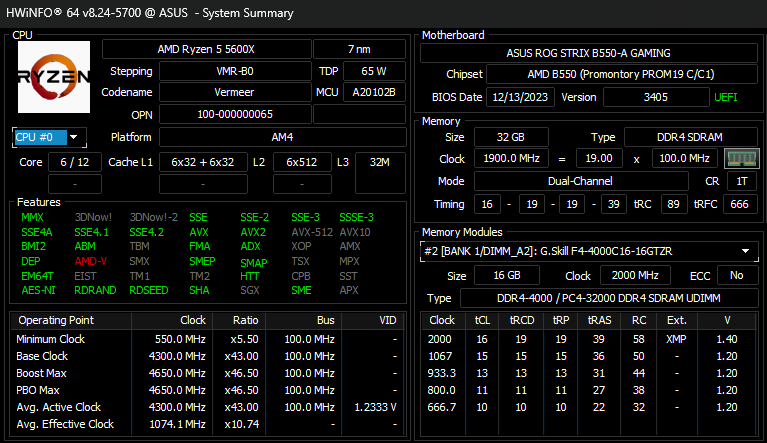Click the L2 cache value 6x512

(302, 162)
